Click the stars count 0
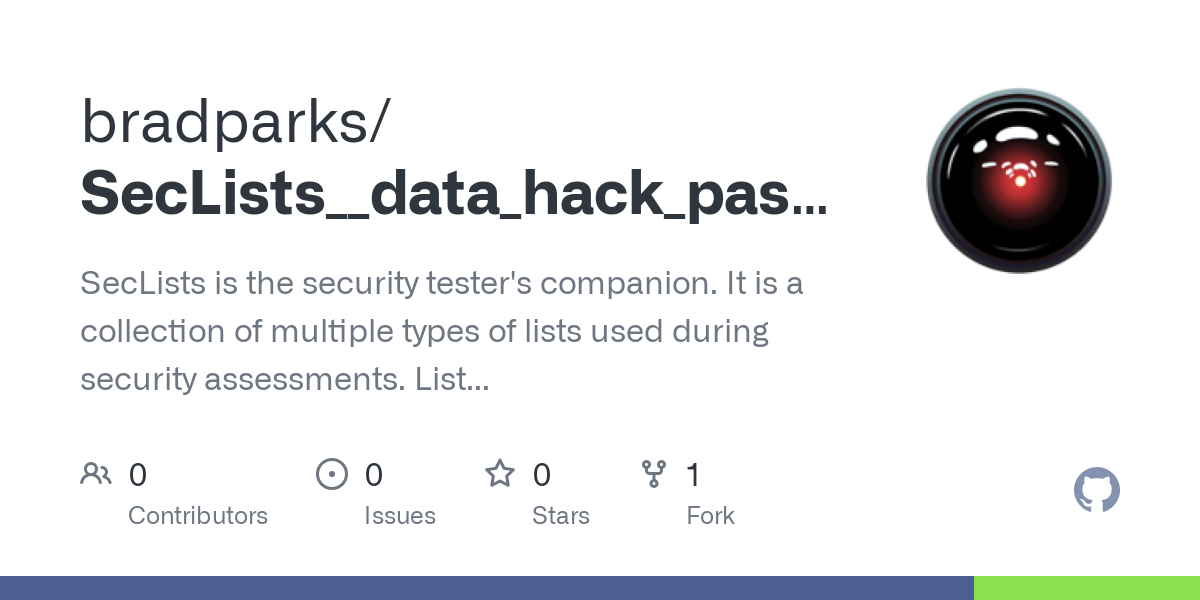Image resolution: width=1200 pixels, height=600 pixels. point(542,474)
